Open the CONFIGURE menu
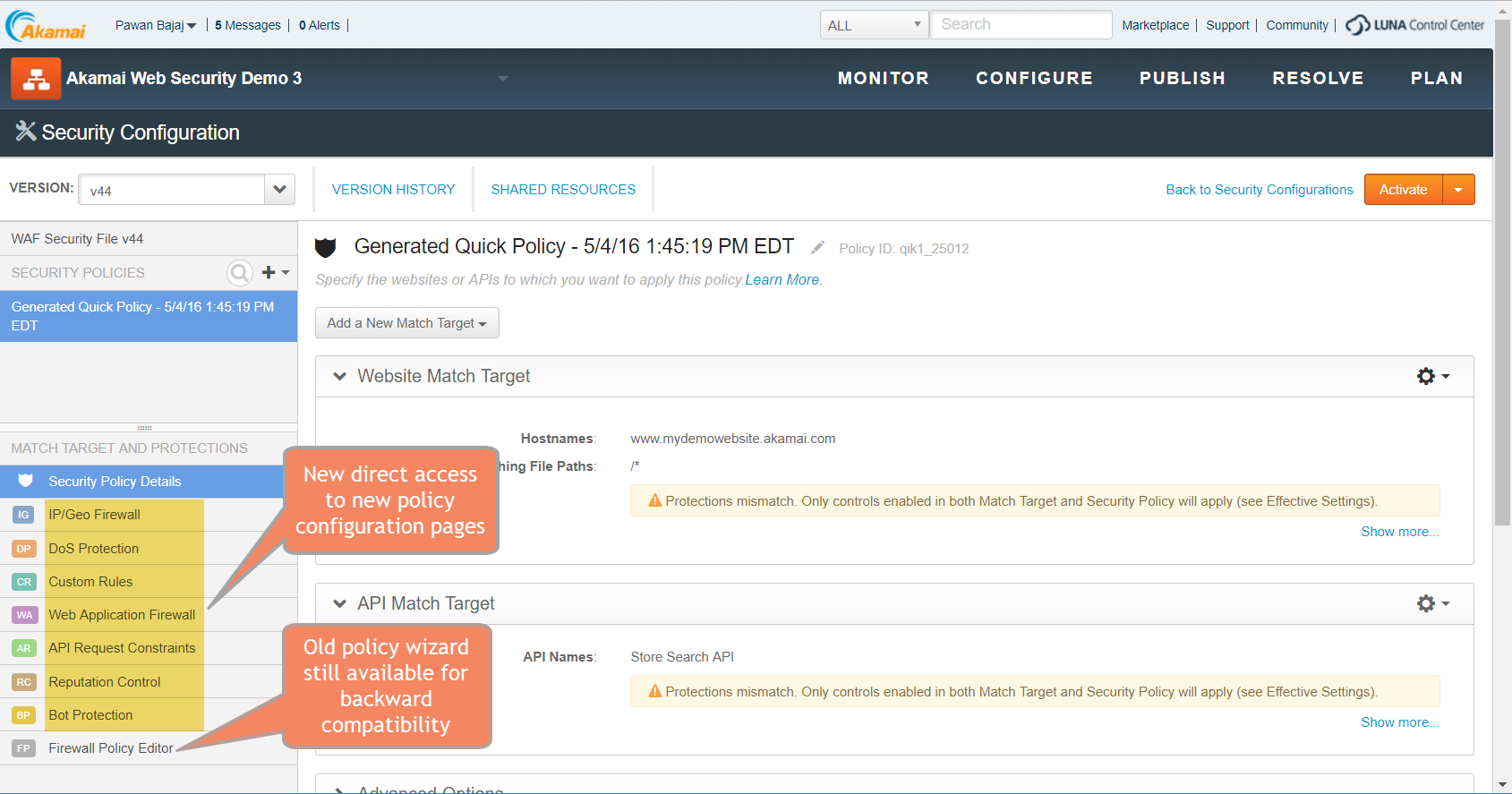The height and width of the screenshot is (794, 1512). pos(1034,79)
